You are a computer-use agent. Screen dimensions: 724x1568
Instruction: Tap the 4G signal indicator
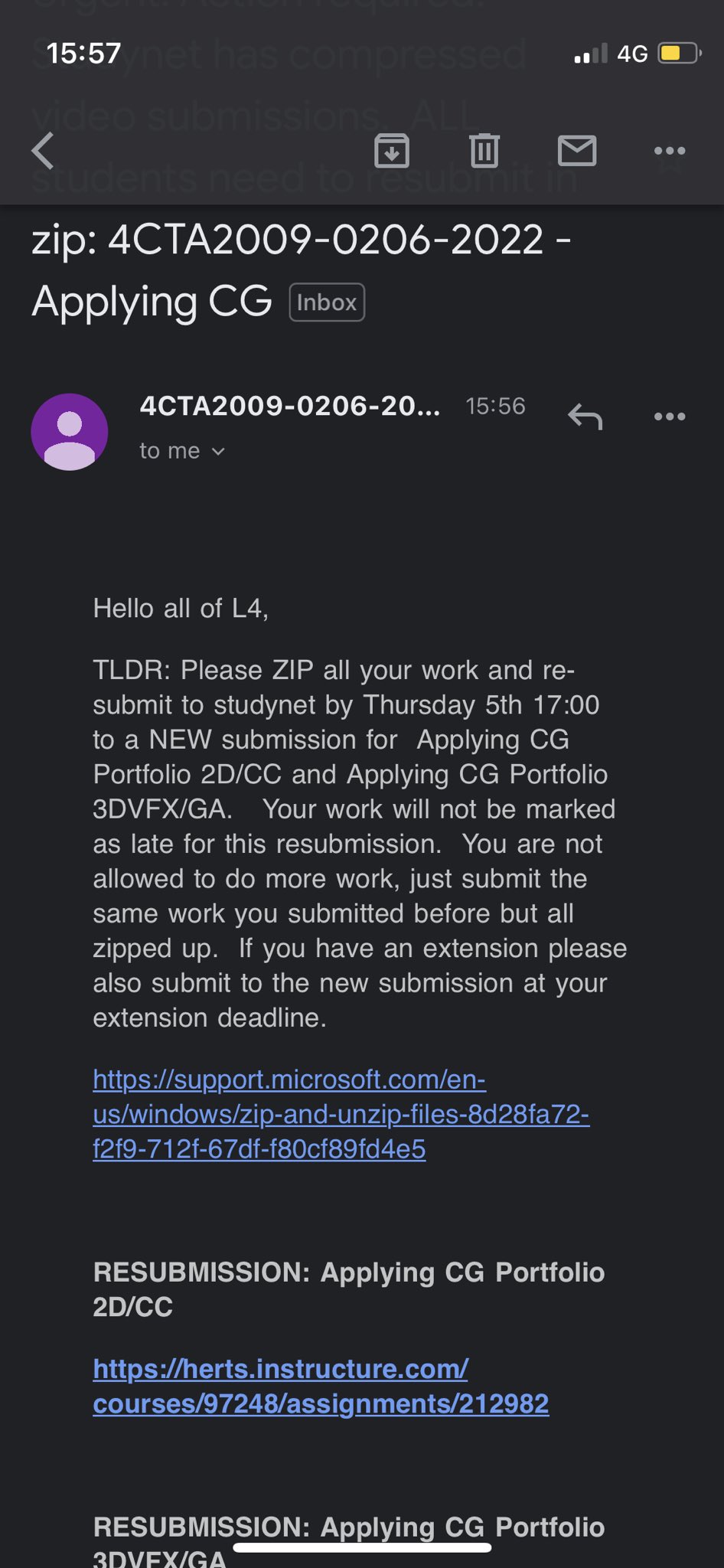[632, 54]
